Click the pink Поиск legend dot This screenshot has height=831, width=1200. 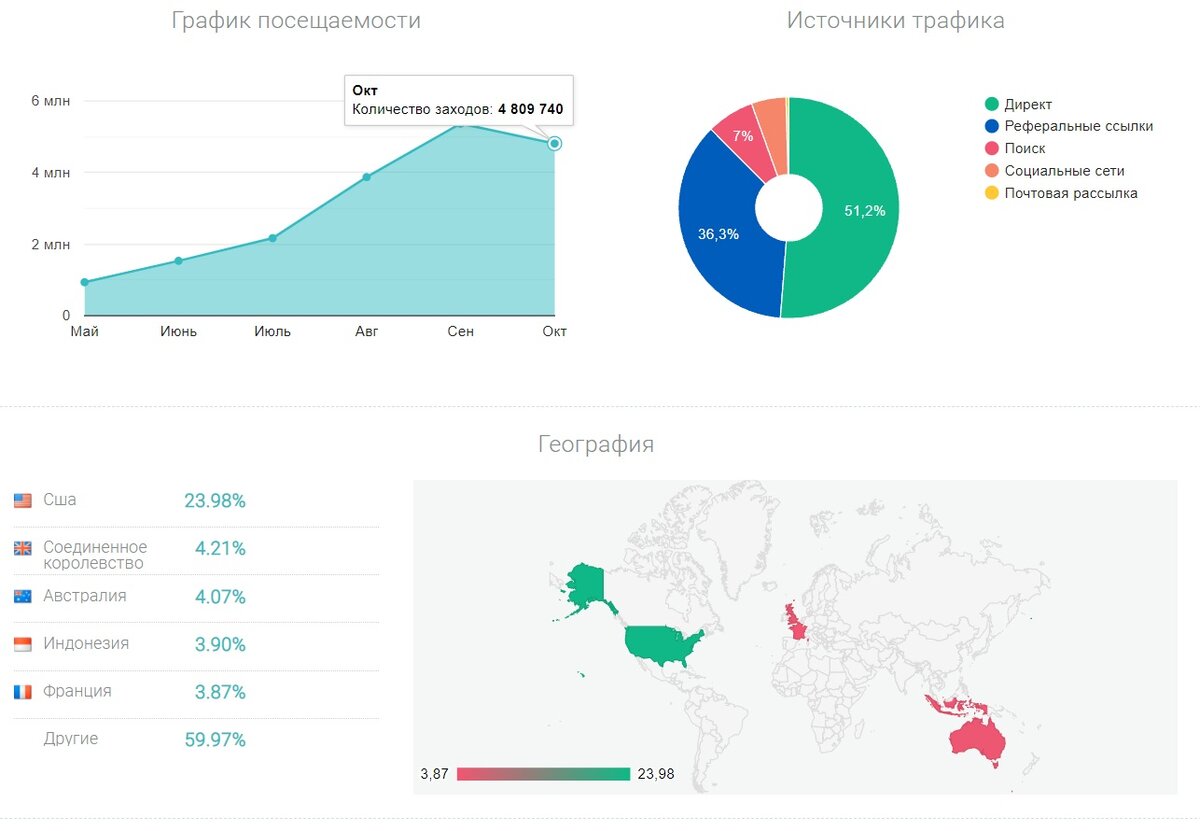click(991, 148)
